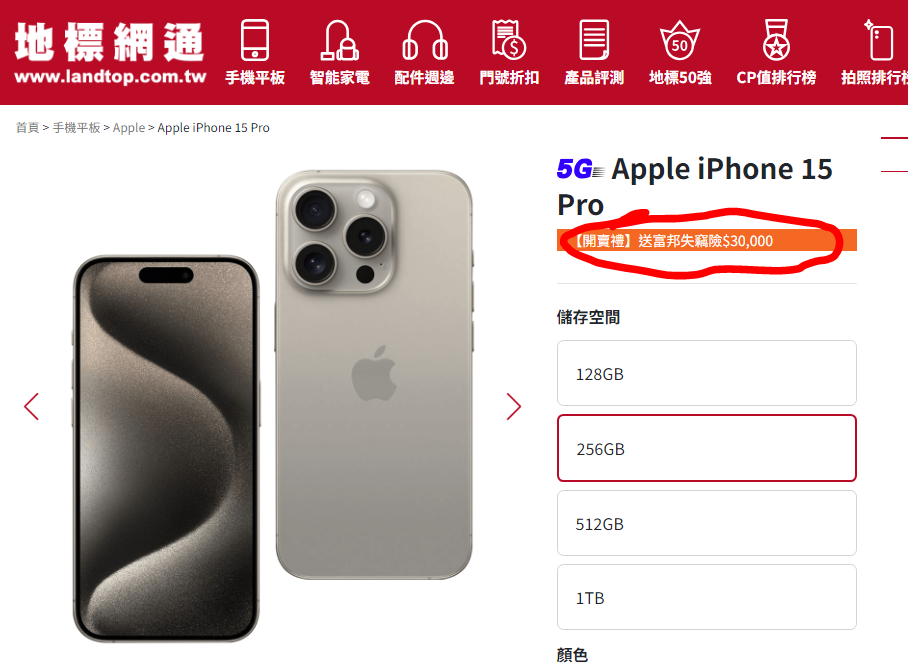The image size is (908, 667).
Task: Open the 地標50強 crown icon
Action: coord(680,40)
